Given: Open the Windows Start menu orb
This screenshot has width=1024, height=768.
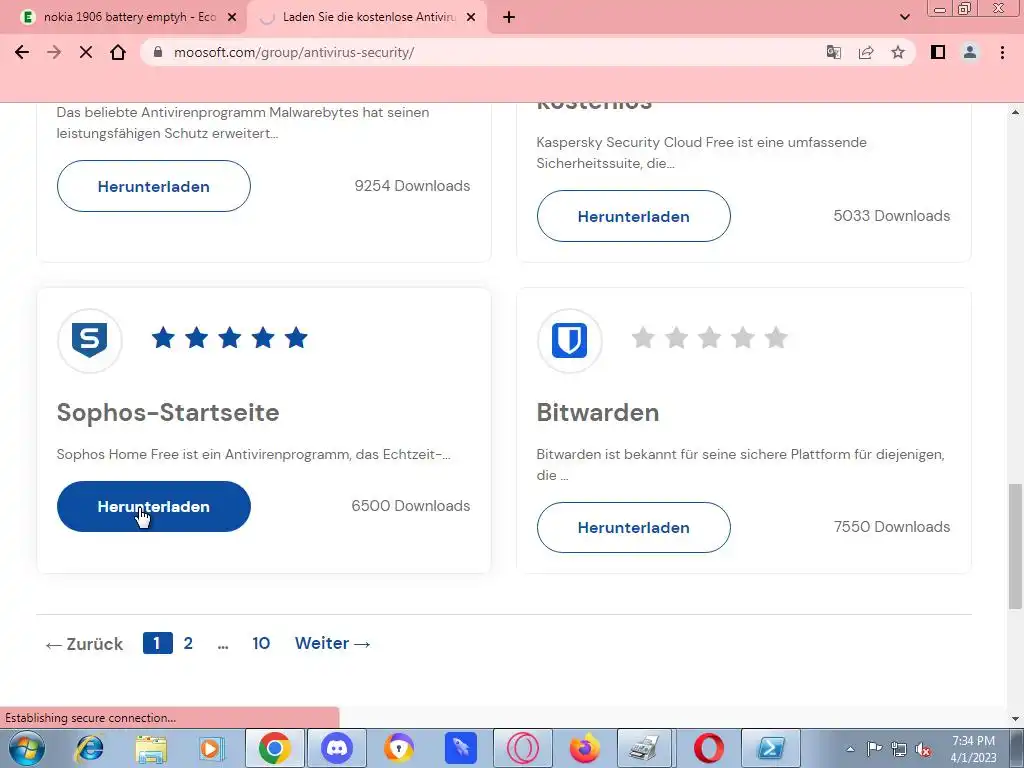Looking at the screenshot, I should click(x=25, y=748).
